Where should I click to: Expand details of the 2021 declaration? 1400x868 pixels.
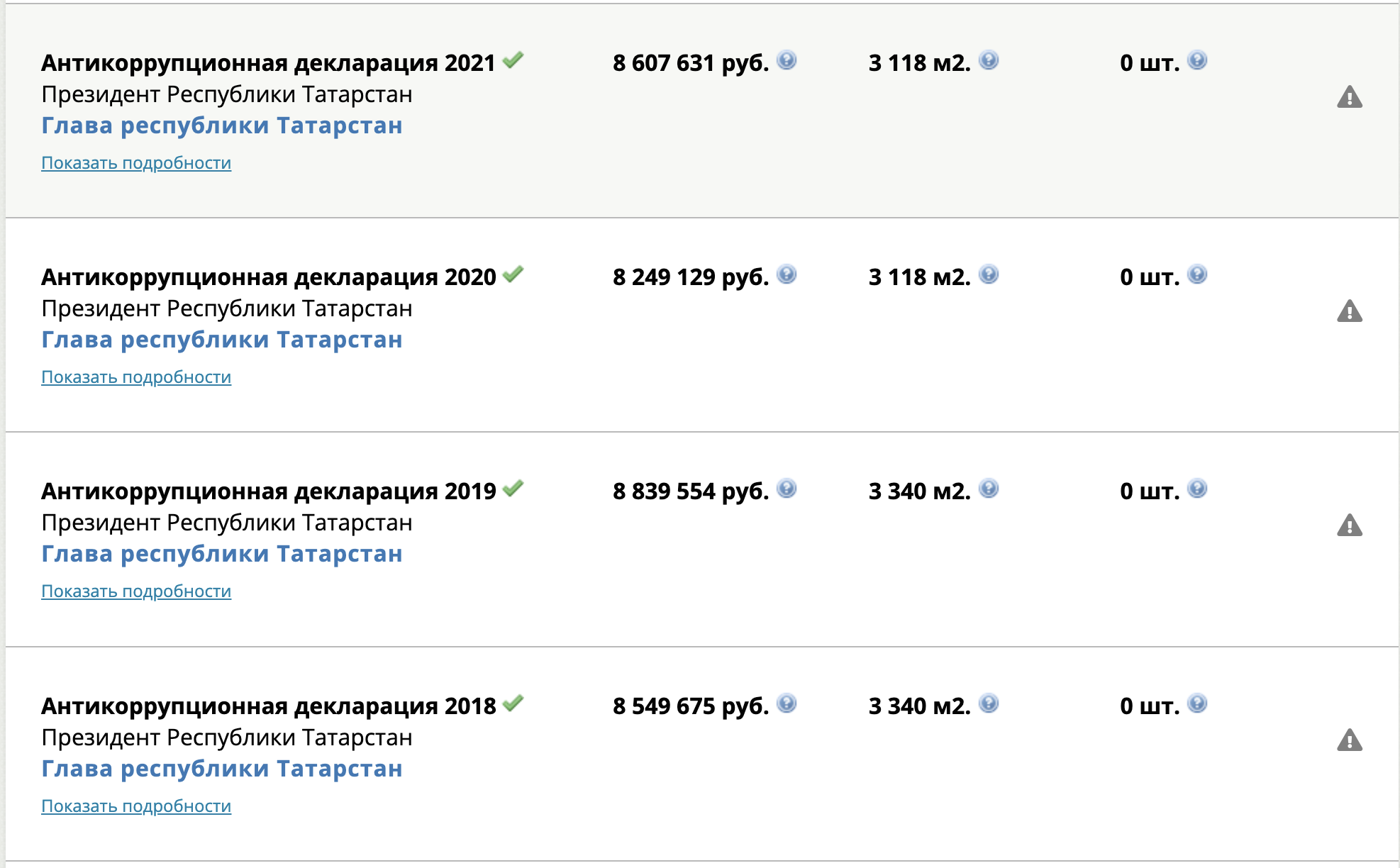(x=136, y=163)
